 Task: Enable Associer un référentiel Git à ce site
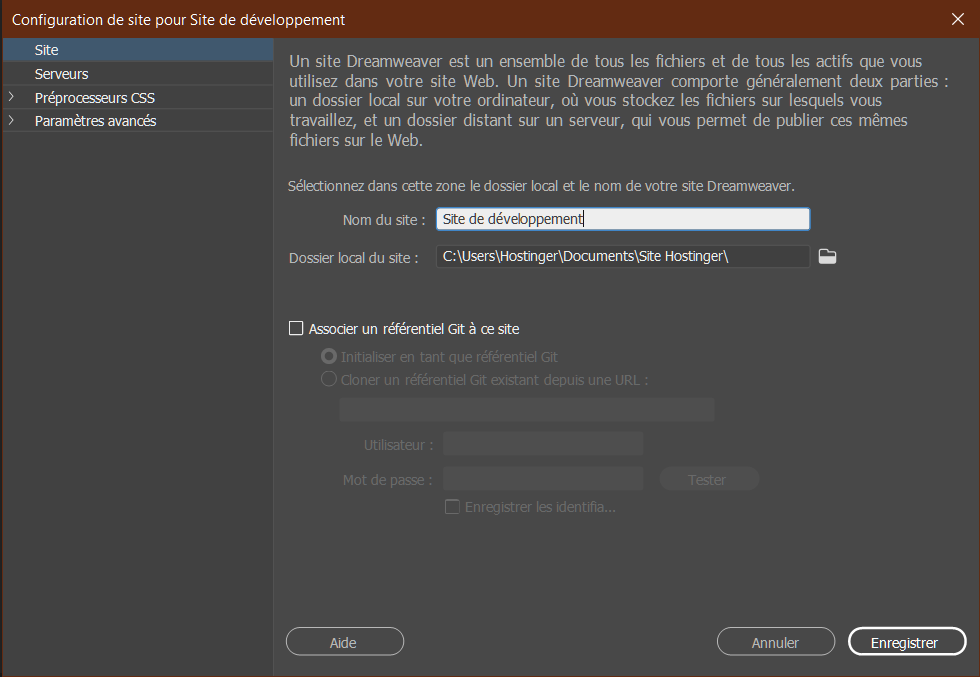(296, 327)
